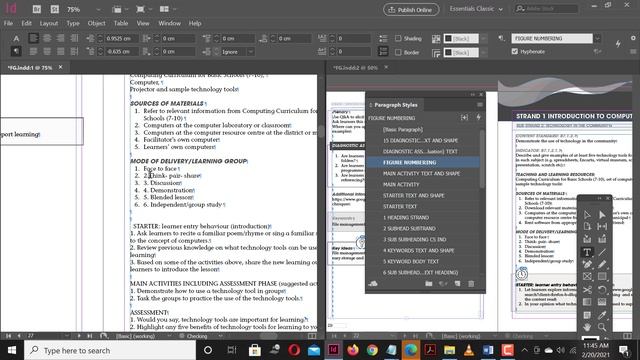Select the Line tool
Screen dimensions: 640x360
point(602,252)
